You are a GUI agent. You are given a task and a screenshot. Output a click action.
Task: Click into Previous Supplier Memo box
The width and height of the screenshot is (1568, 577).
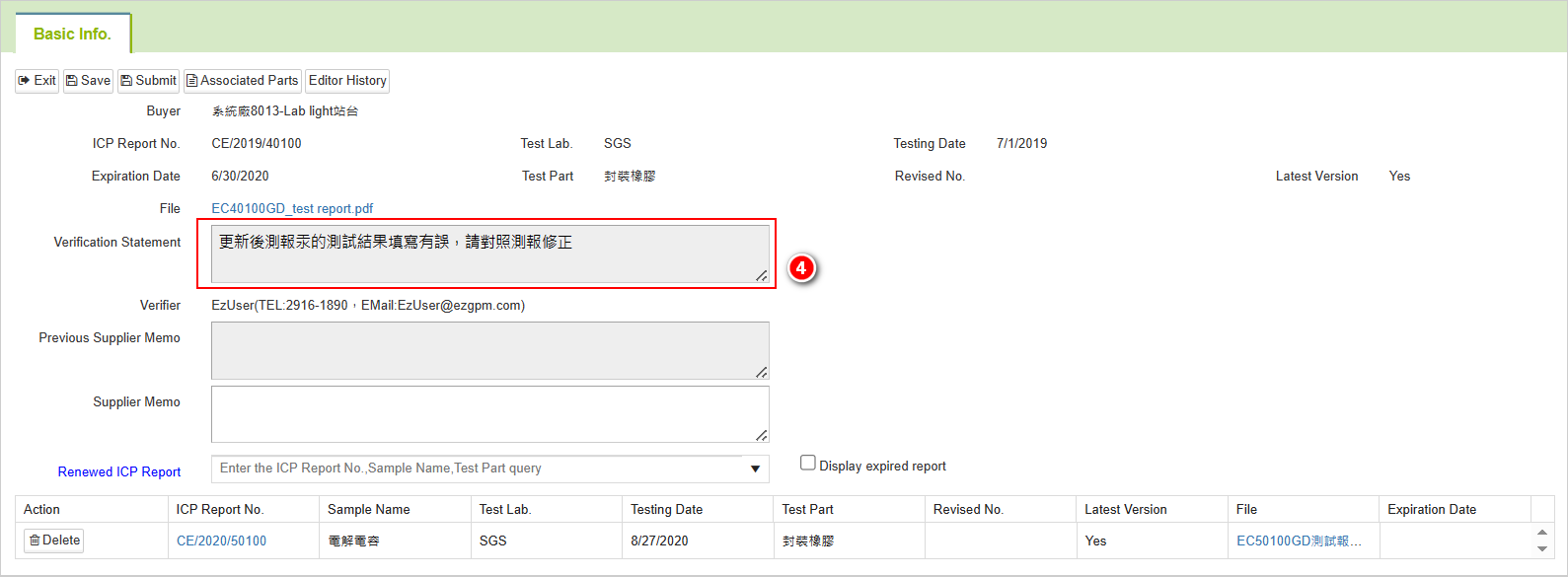pyautogui.click(x=490, y=350)
